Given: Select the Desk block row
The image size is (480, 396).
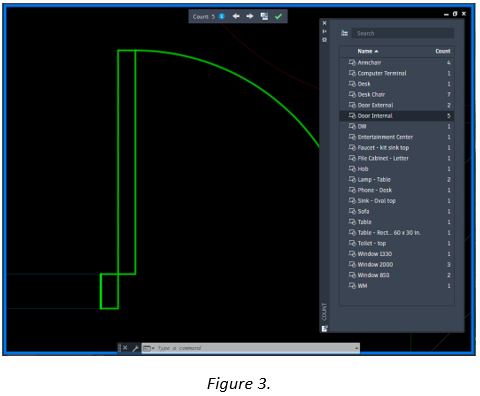Looking at the screenshot, I should (397, 84).
